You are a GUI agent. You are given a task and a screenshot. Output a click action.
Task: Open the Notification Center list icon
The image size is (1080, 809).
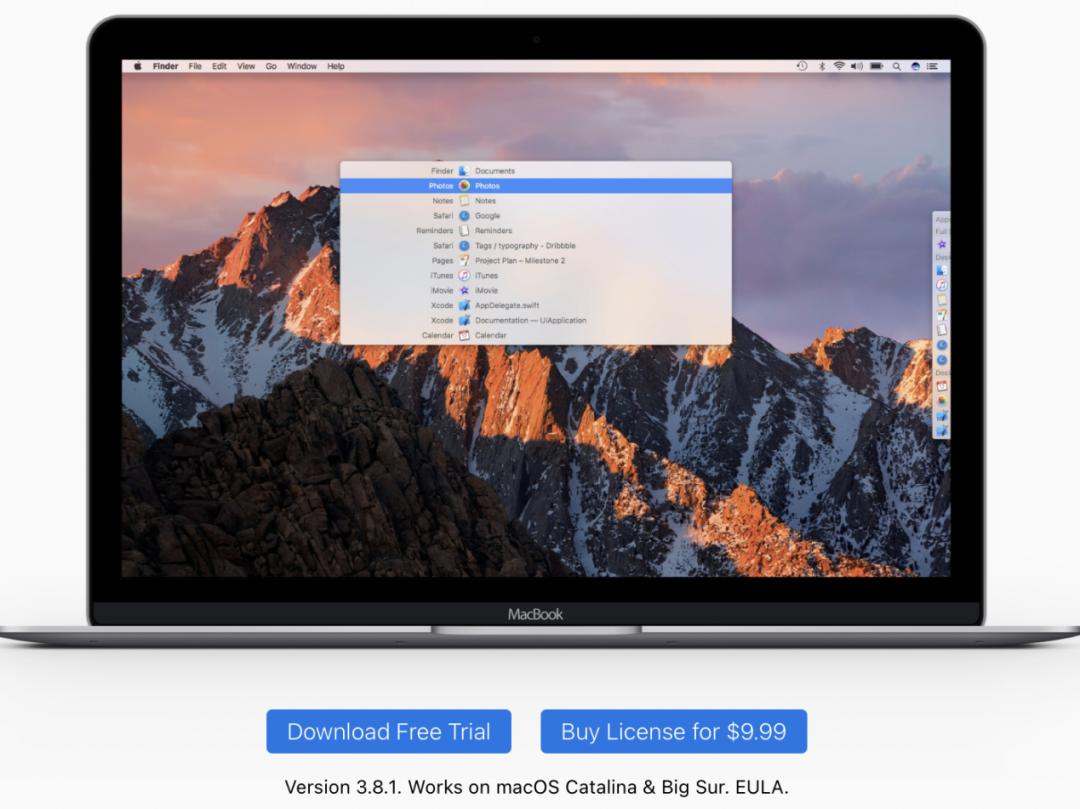pyautogui.click(x=933, y=66)
